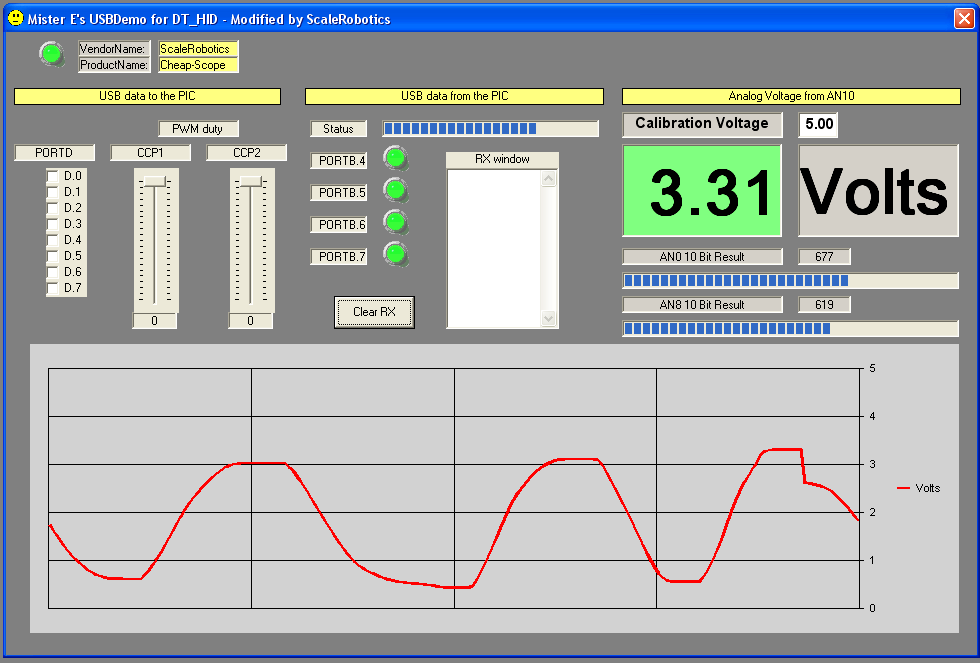Close the USBDemo window
Image resolution: width=980 pixels, height=663 pixels.
[x=962, y=18]
